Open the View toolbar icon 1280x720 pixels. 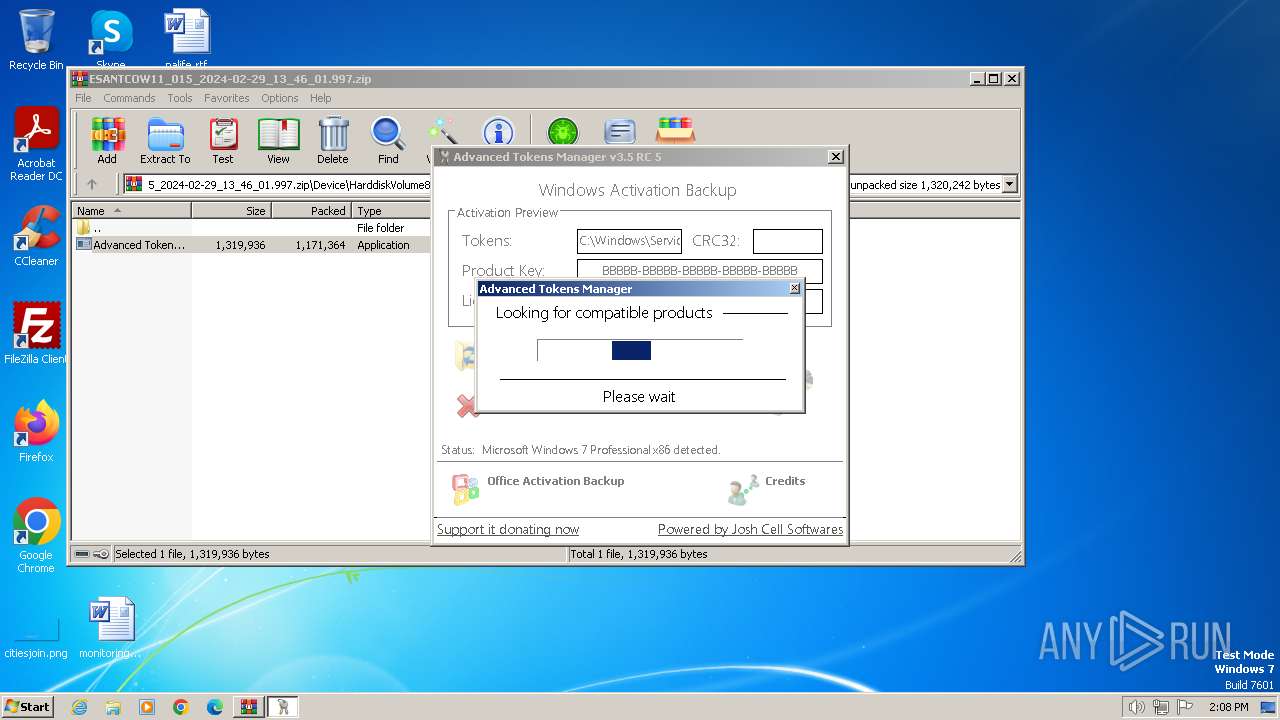[278, 141]
